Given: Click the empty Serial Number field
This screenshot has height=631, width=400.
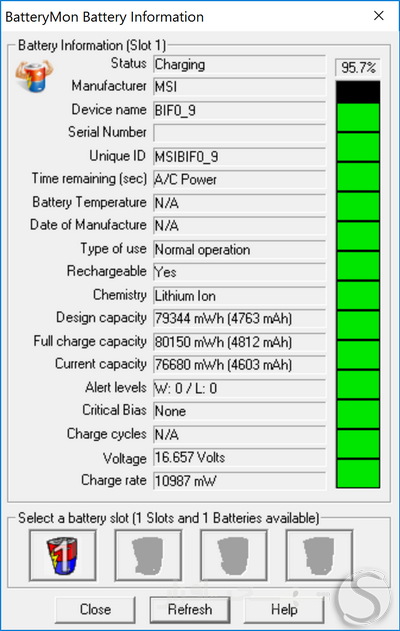Looking at the screenshot, I should tap(239, 133).
